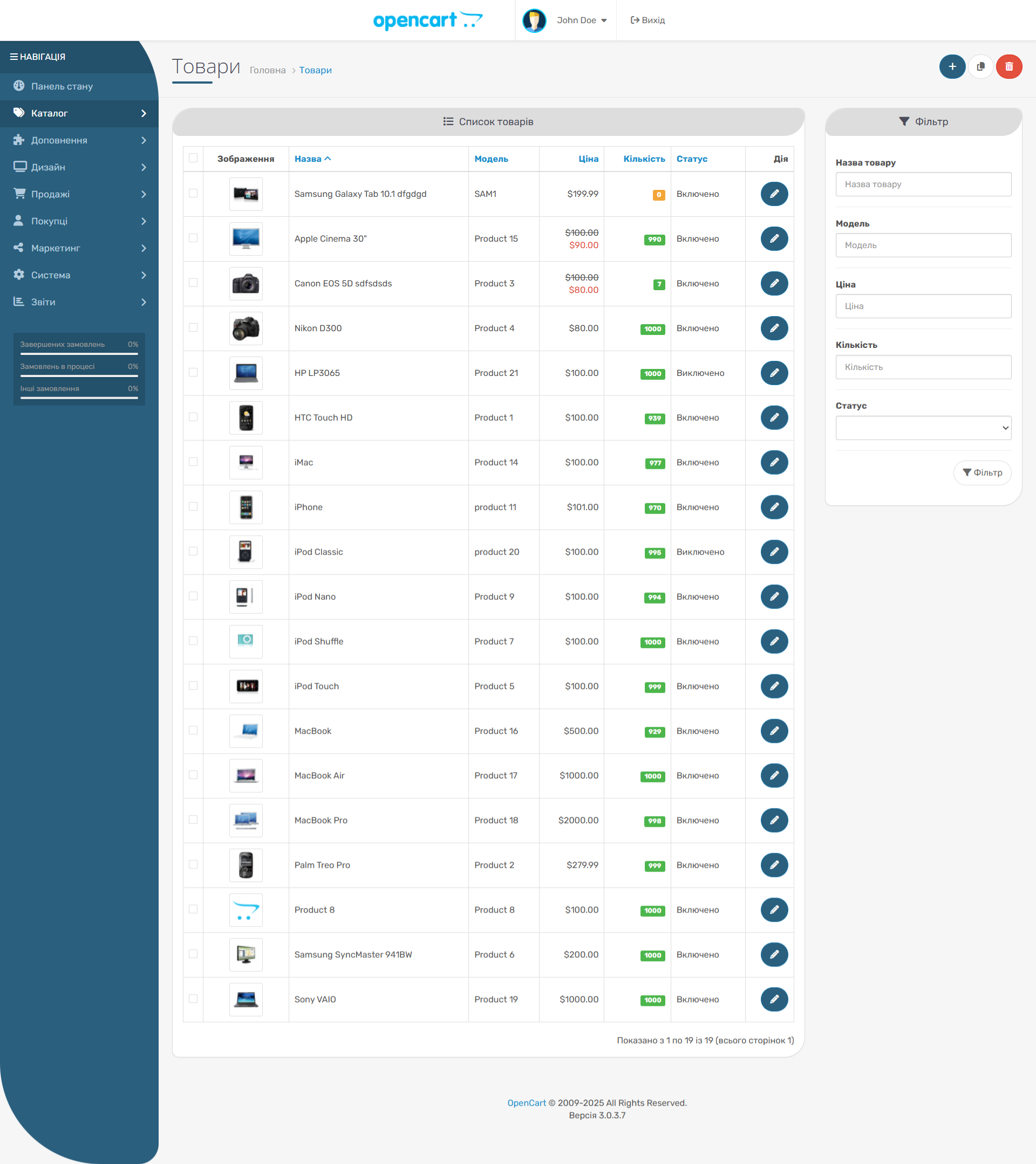This screenshot has width=1036, height=1164.
Task: Edit the Samsung Galaxy Tab 10.1 product
Action: coord(774,194)
